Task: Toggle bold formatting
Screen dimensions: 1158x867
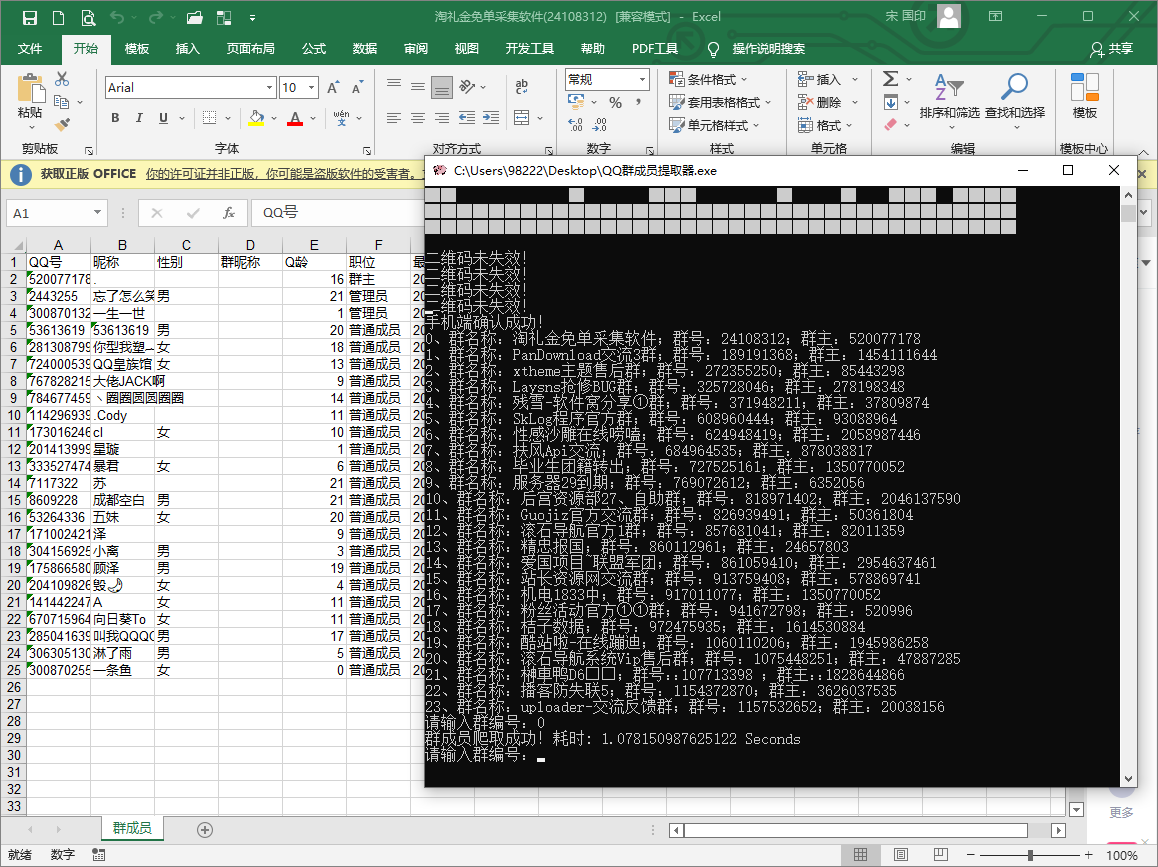Action: [x=115, y=117]
